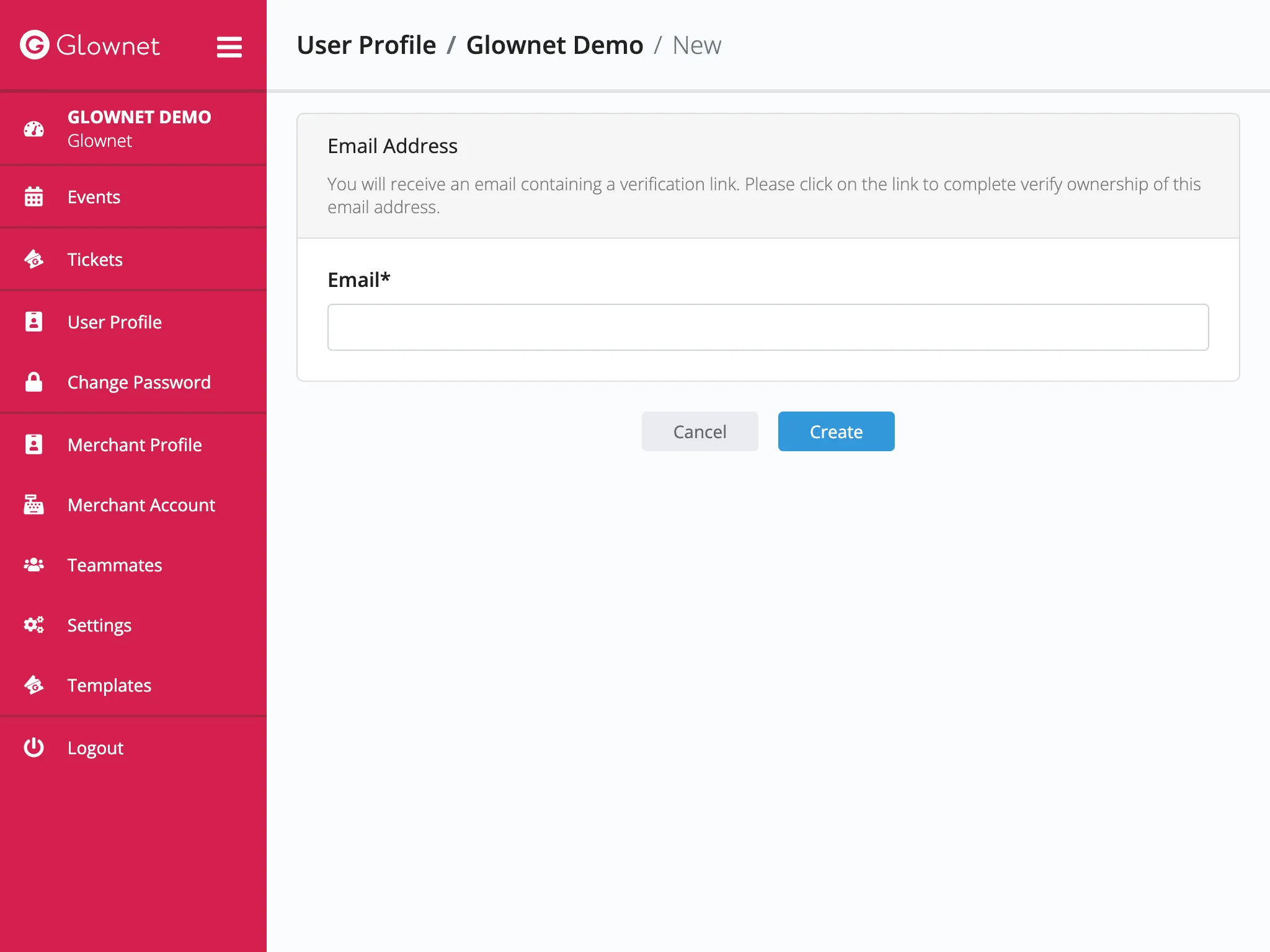
Task: Click the verification link description text
Action: coord(764,195)
